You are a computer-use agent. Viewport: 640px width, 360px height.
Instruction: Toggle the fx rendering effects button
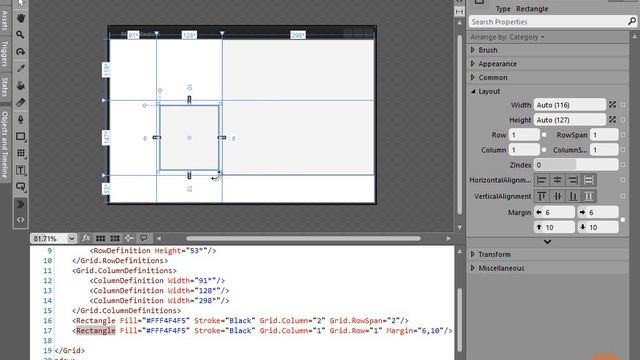tap(86, 238)
